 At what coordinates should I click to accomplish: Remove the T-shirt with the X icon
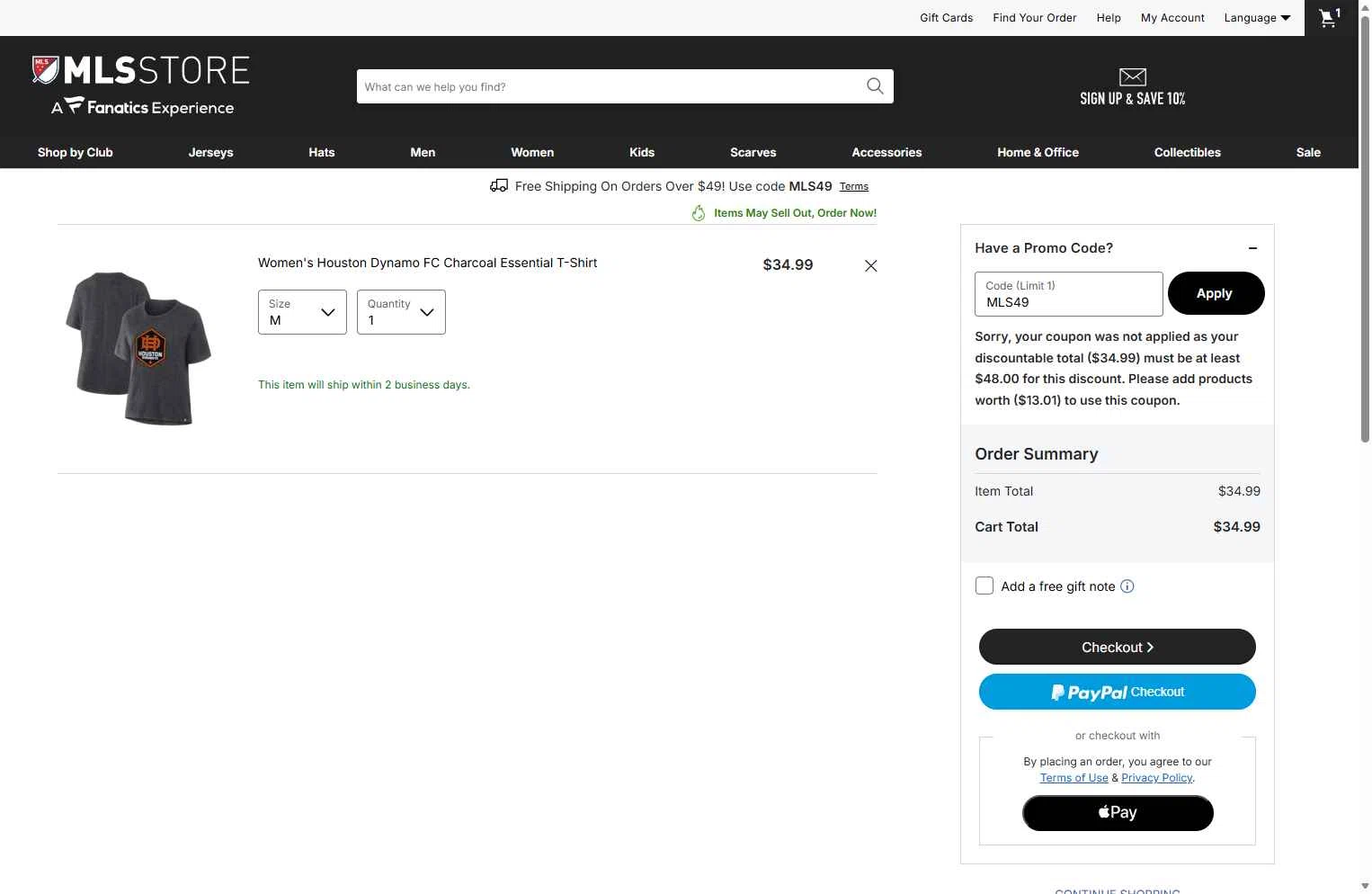tap(870, 265)
